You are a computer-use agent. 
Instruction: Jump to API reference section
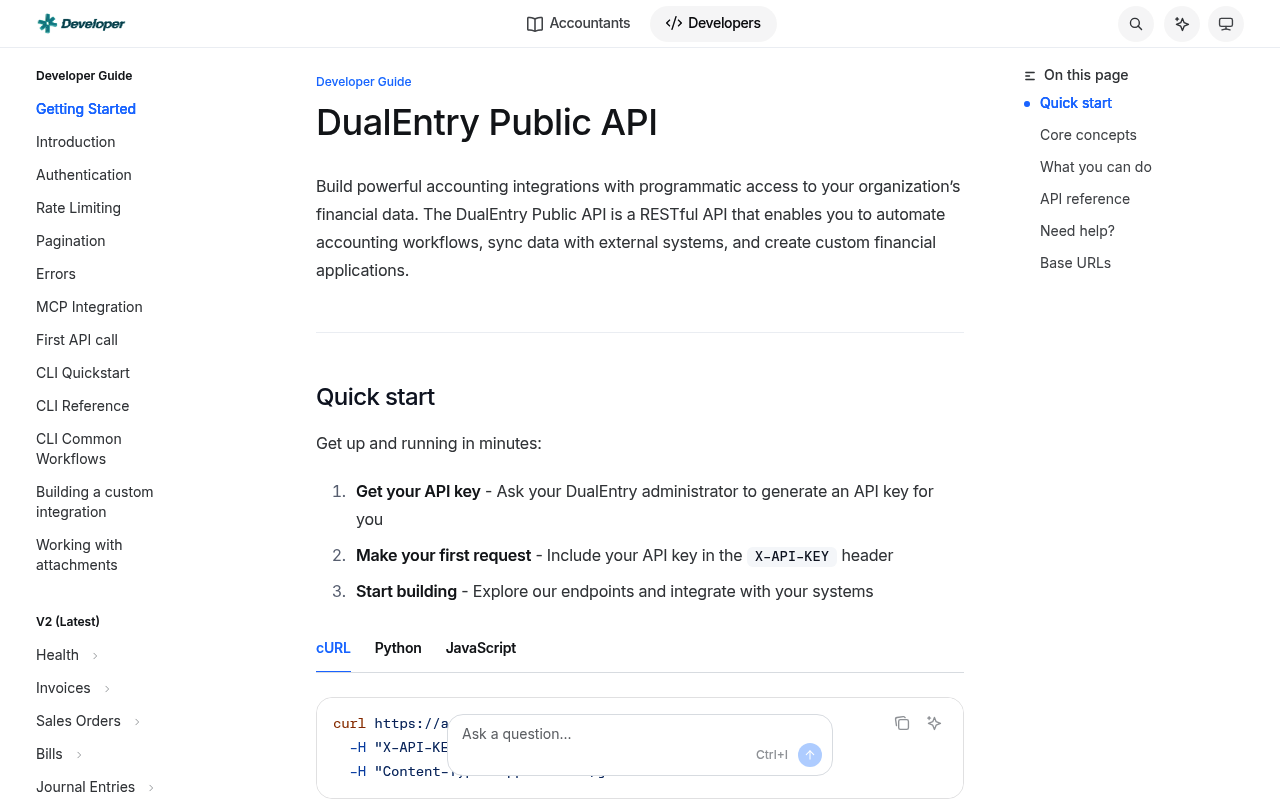[x=1085, y=199]
